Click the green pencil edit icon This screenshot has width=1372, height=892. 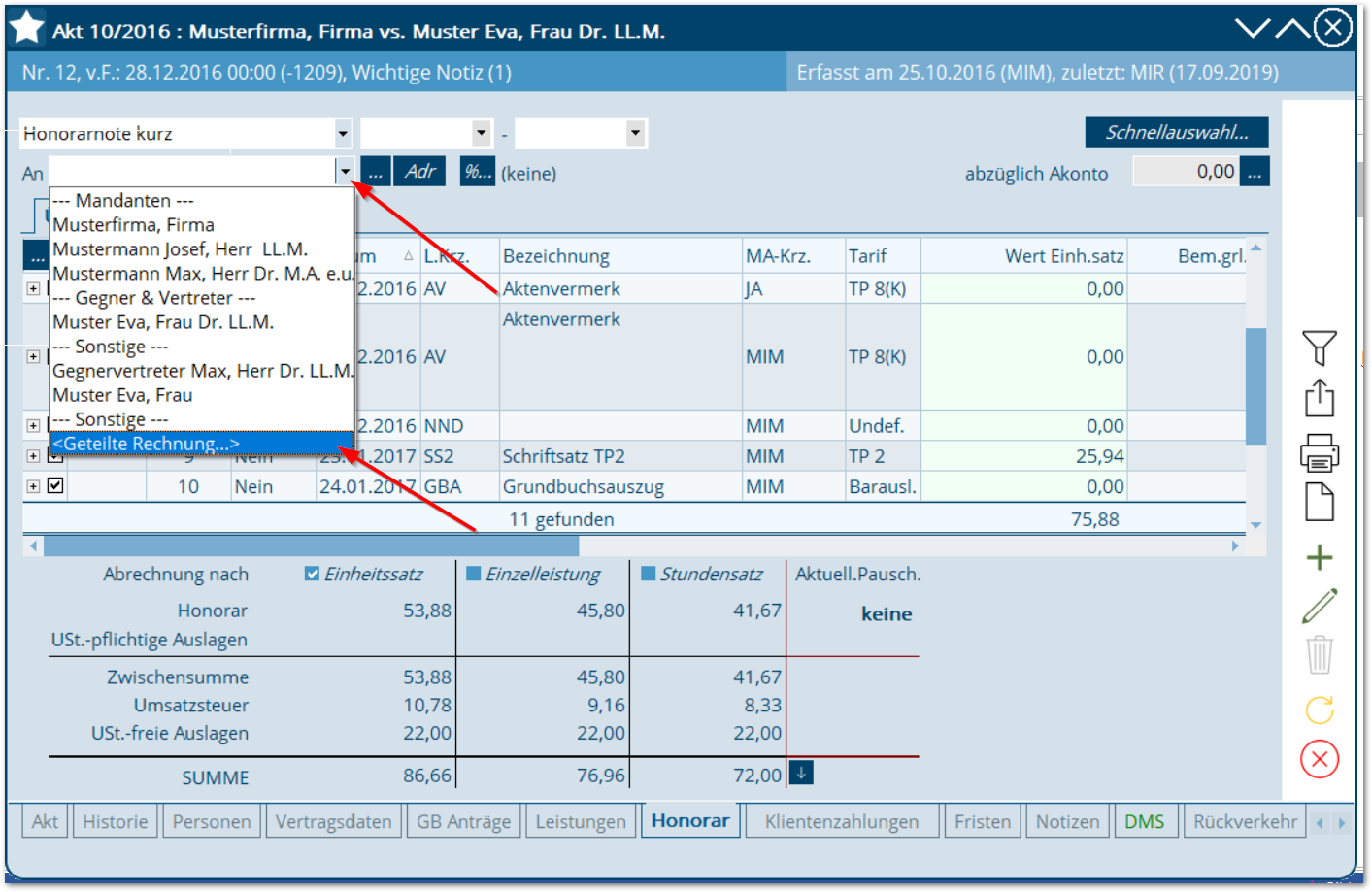1319,607
